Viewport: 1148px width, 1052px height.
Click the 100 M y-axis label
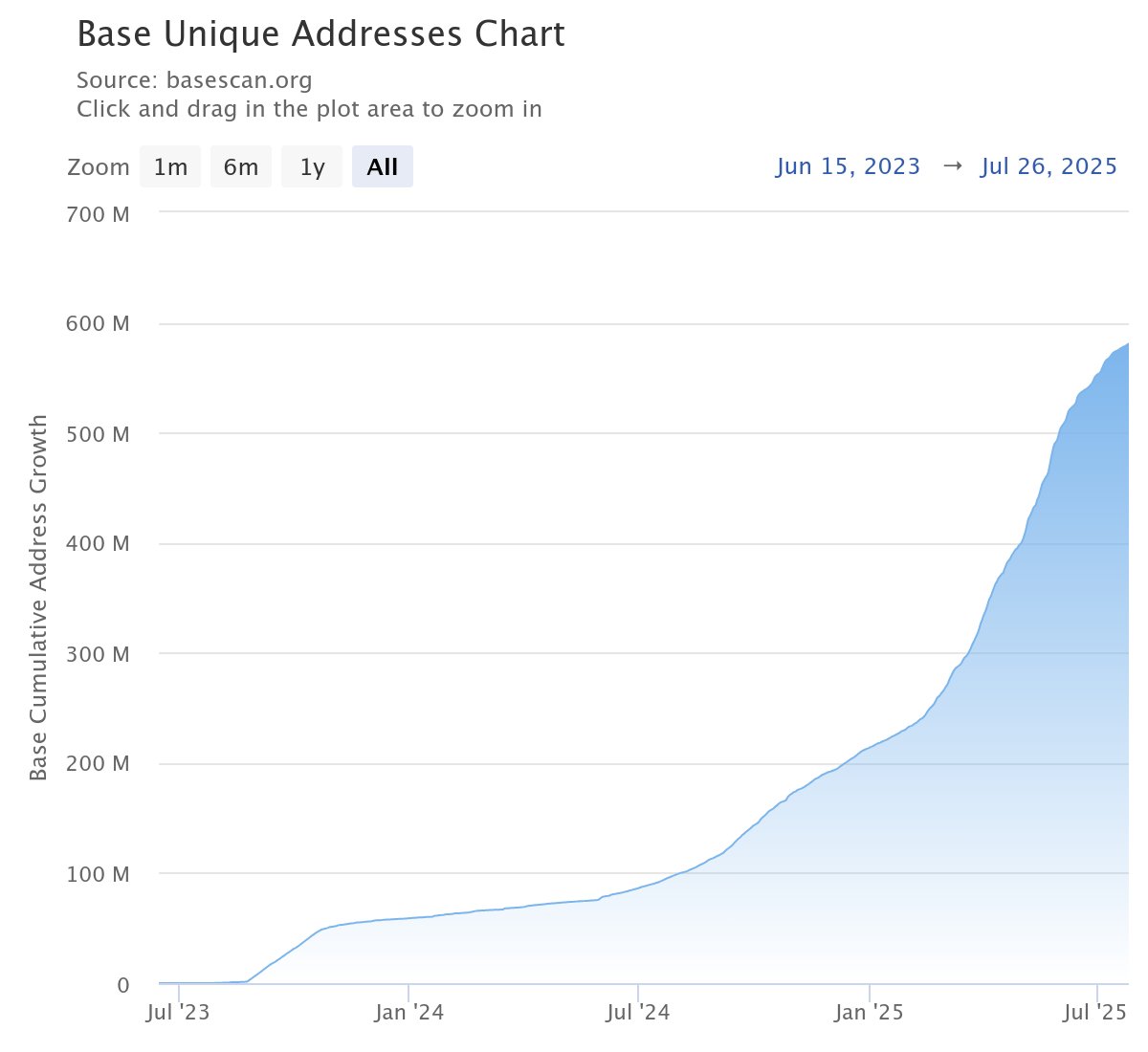97,874
